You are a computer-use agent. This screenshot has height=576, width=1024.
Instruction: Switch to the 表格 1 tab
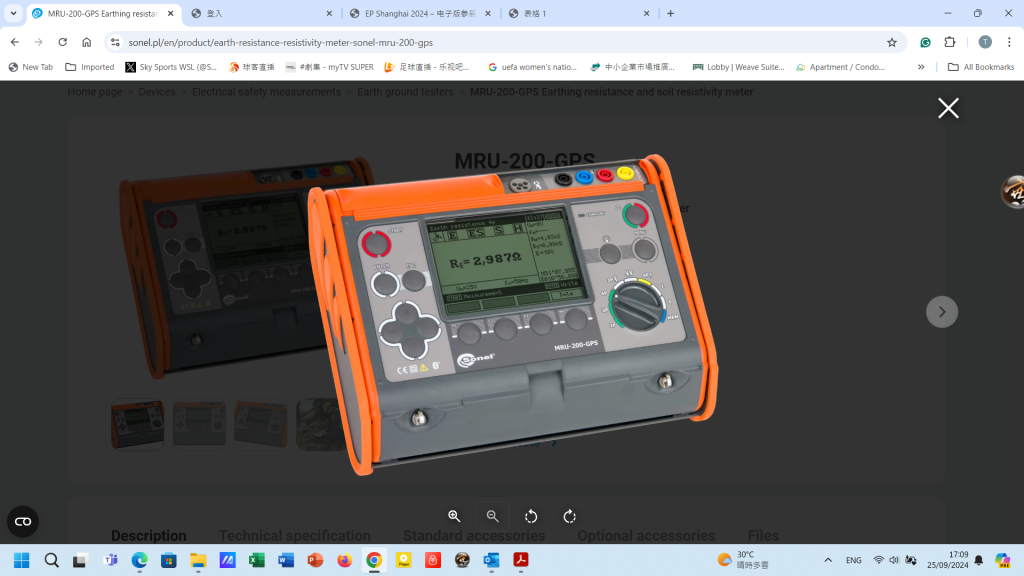[580, 13]
